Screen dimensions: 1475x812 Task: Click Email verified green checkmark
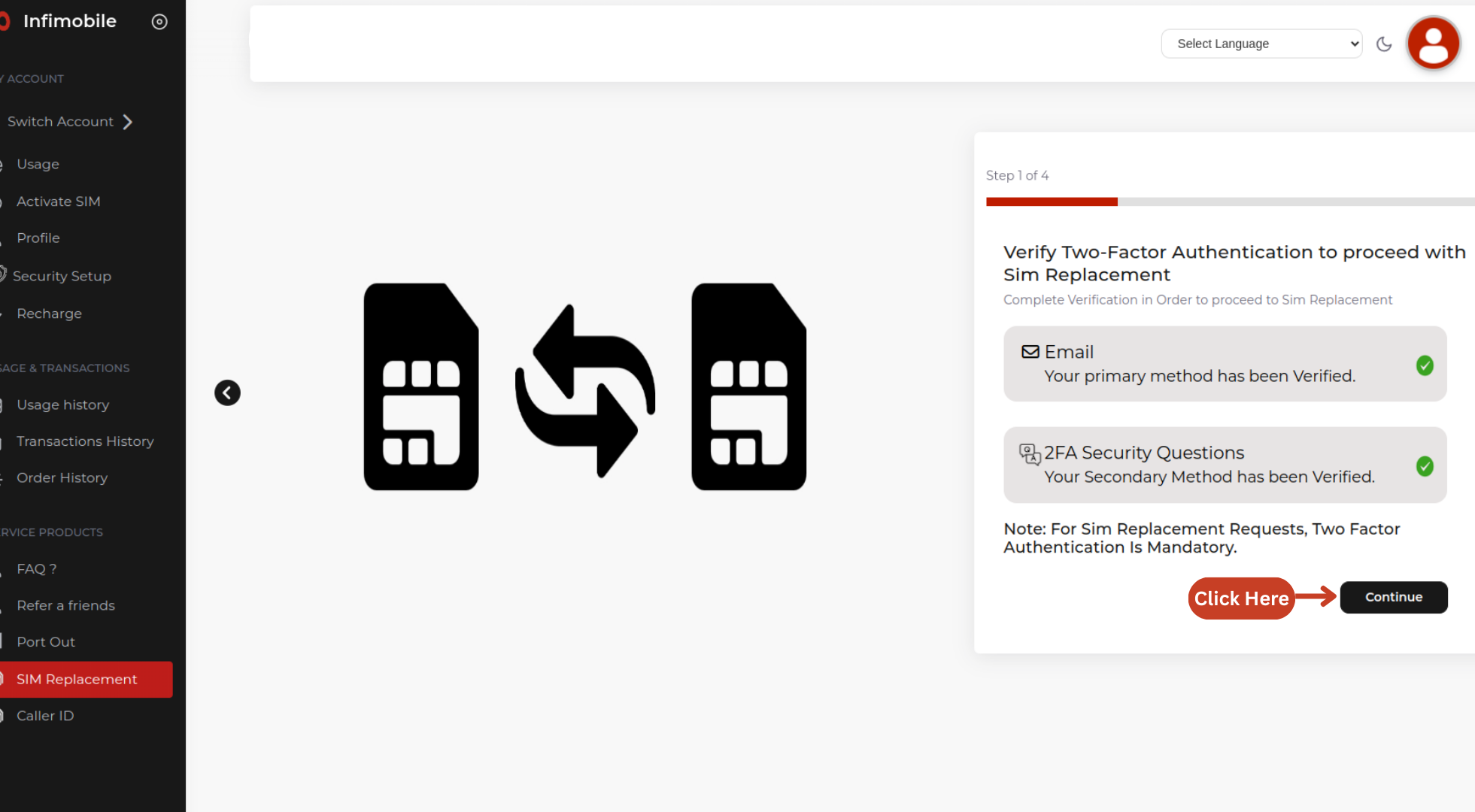(1425, 365)
